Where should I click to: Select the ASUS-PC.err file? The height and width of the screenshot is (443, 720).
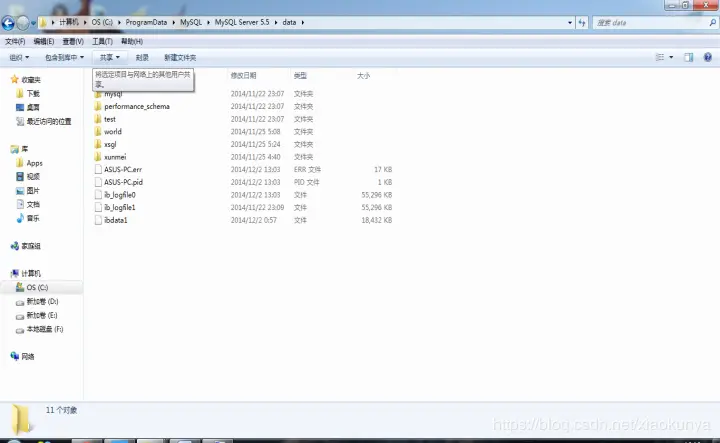click(123, 169)
